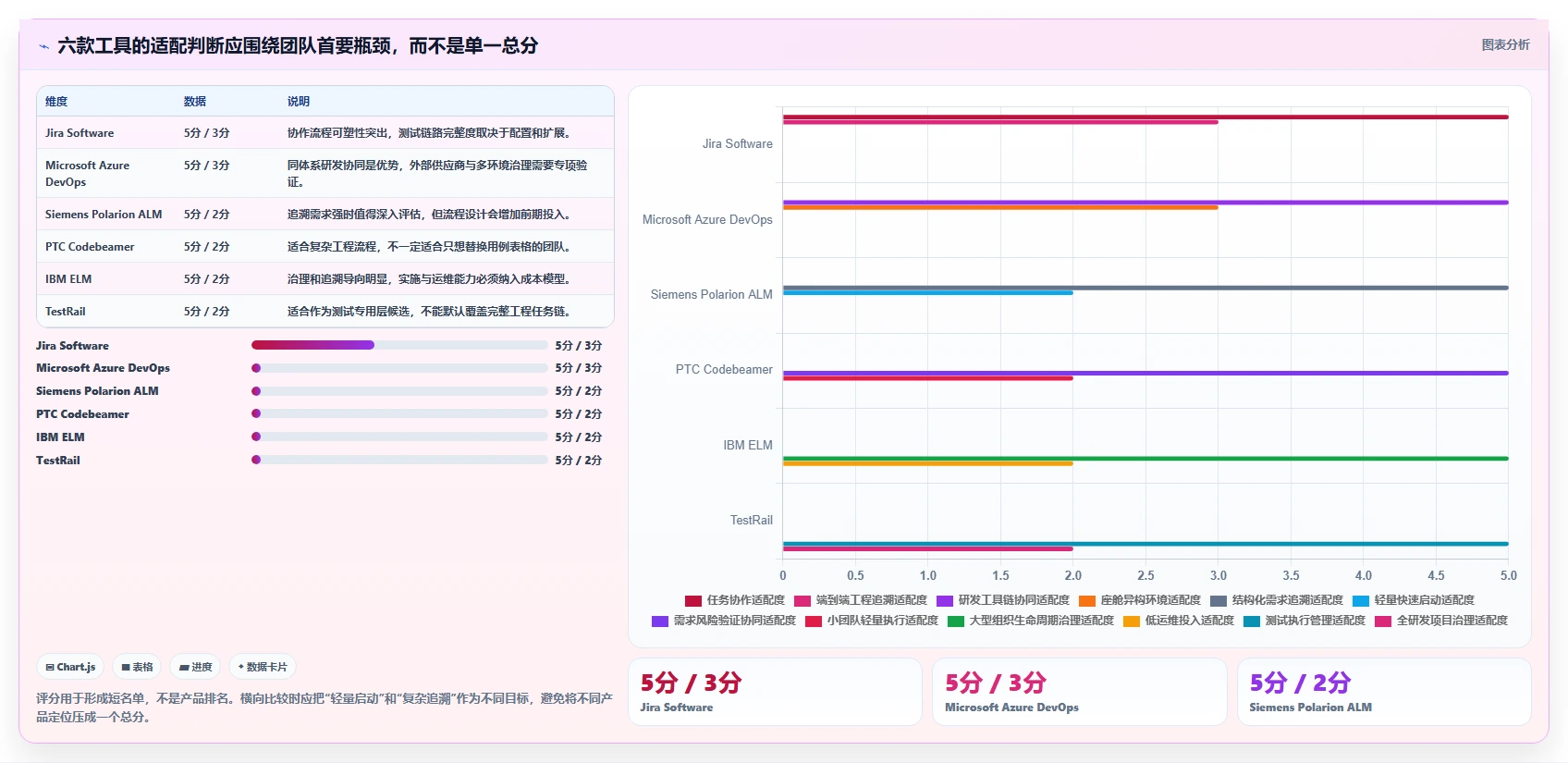The width and height of the screenshot is (1568, 763).
Task: Click the Microsoft Azure DevOps progress bar
Action: coord(399,368)
